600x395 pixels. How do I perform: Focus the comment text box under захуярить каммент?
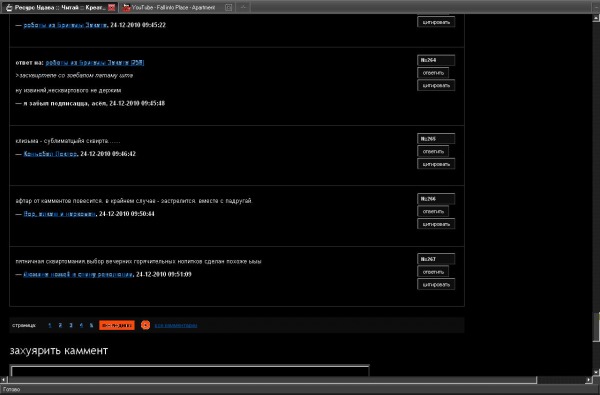[190, 371]
